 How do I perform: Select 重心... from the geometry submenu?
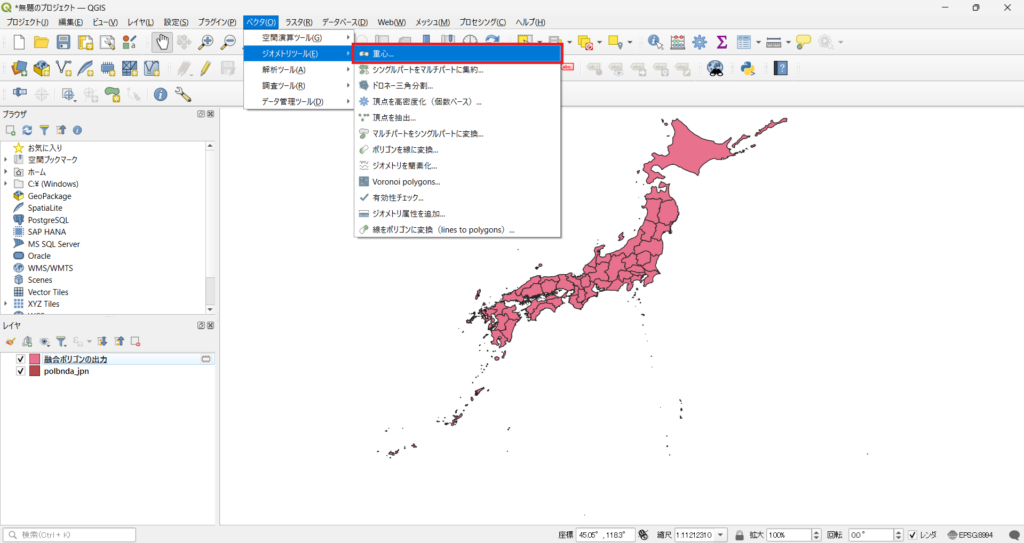tap(383, 54)
